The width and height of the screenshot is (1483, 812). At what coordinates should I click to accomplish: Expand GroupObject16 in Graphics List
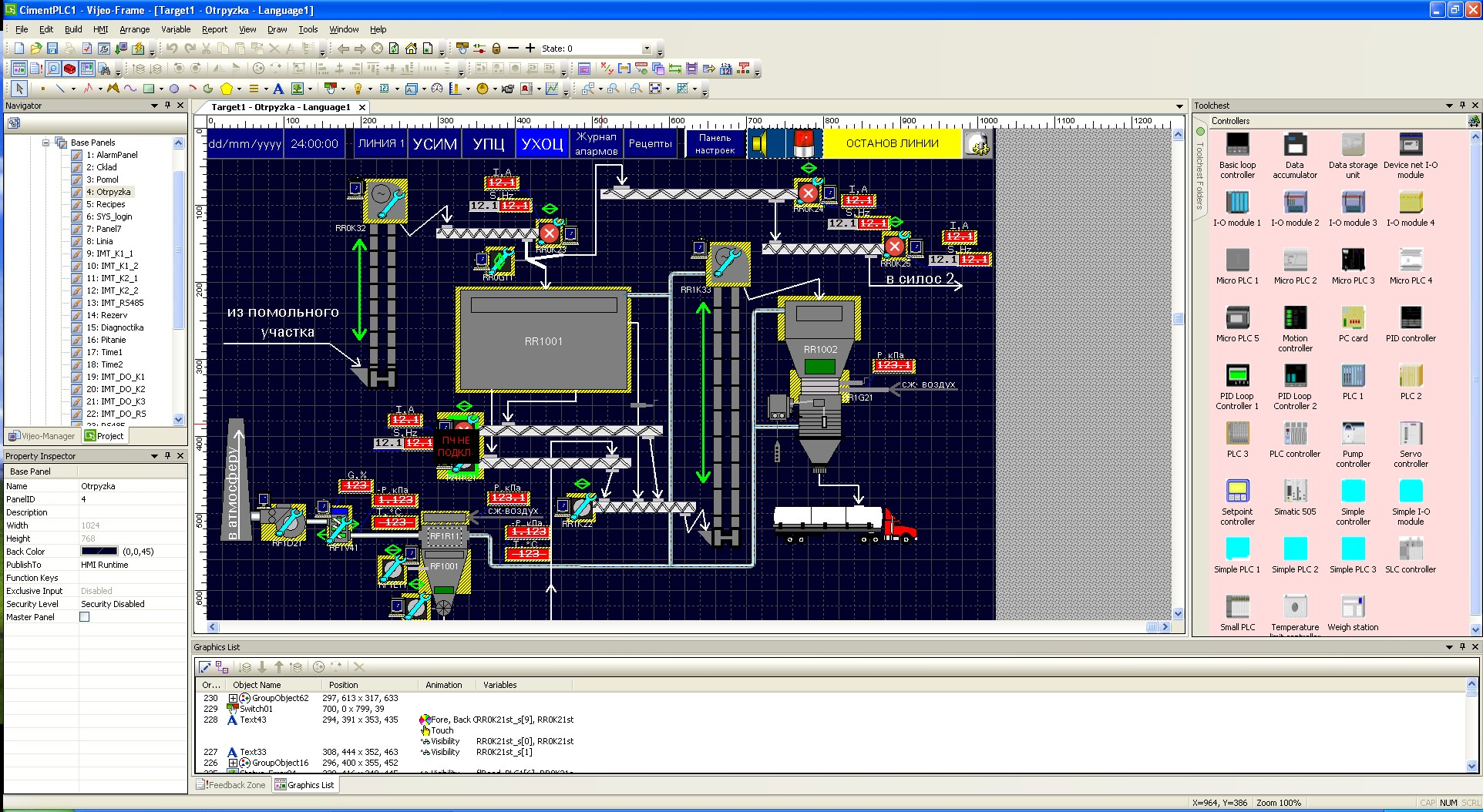pos(233,763)
